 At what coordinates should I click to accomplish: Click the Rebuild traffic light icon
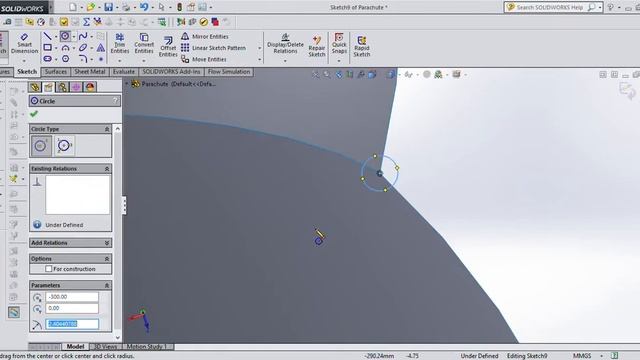[x=179, y=7]
